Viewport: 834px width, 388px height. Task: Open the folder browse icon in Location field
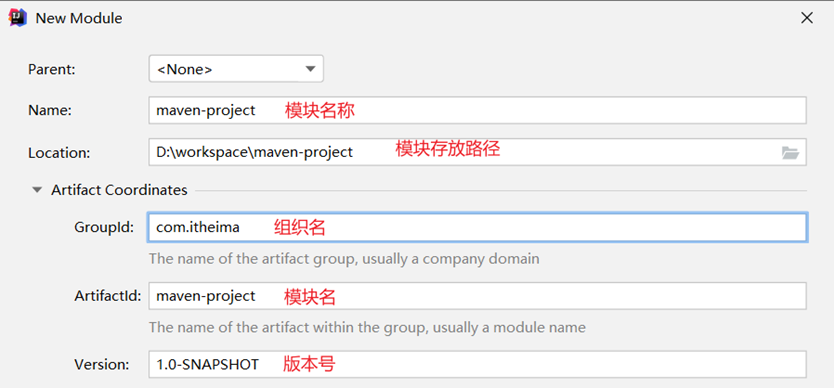[x=790, y=153]
